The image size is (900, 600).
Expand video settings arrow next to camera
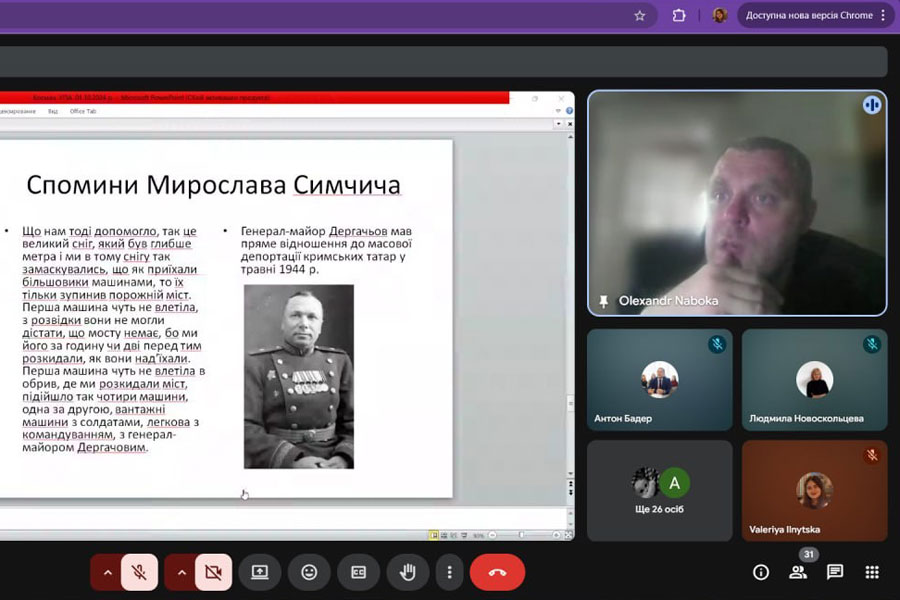pyautogui.click(x=181, y=572)
